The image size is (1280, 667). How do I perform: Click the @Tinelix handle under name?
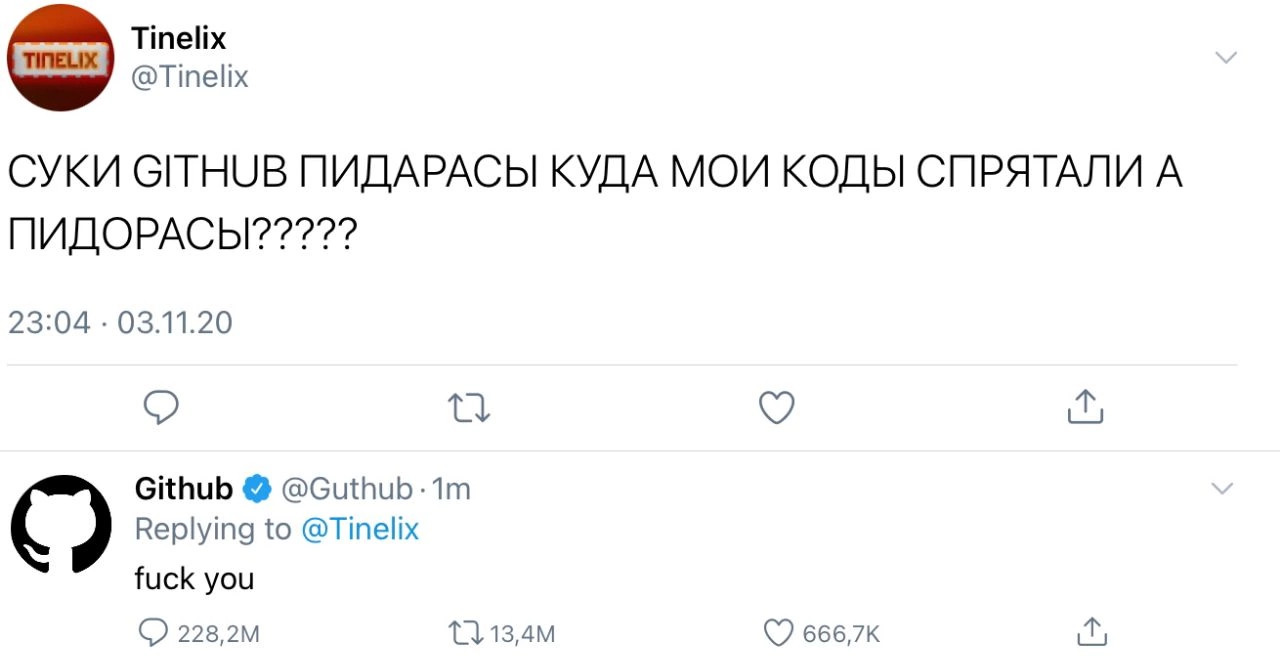point(190,77)
